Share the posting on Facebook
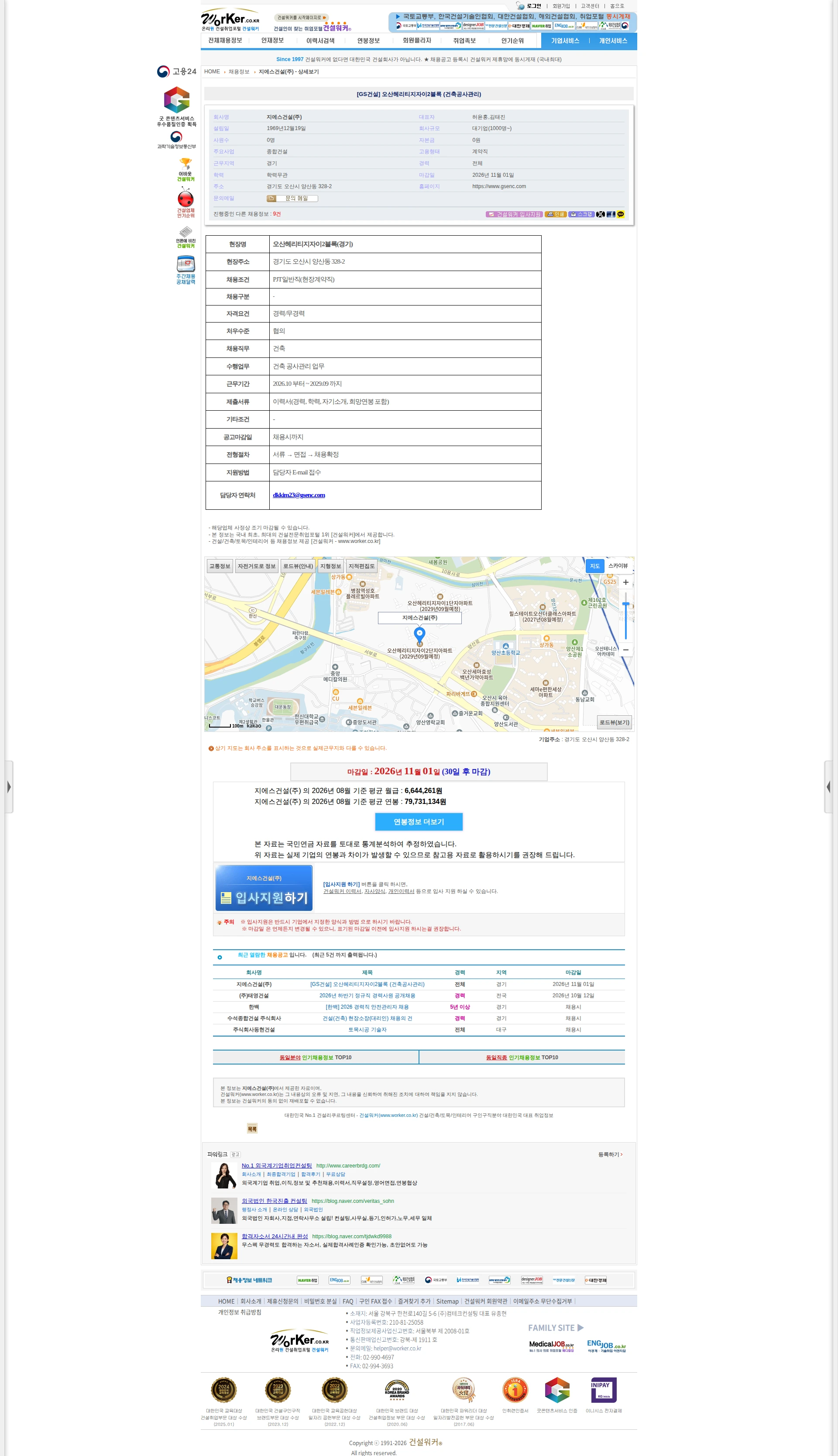 (611, 214)
